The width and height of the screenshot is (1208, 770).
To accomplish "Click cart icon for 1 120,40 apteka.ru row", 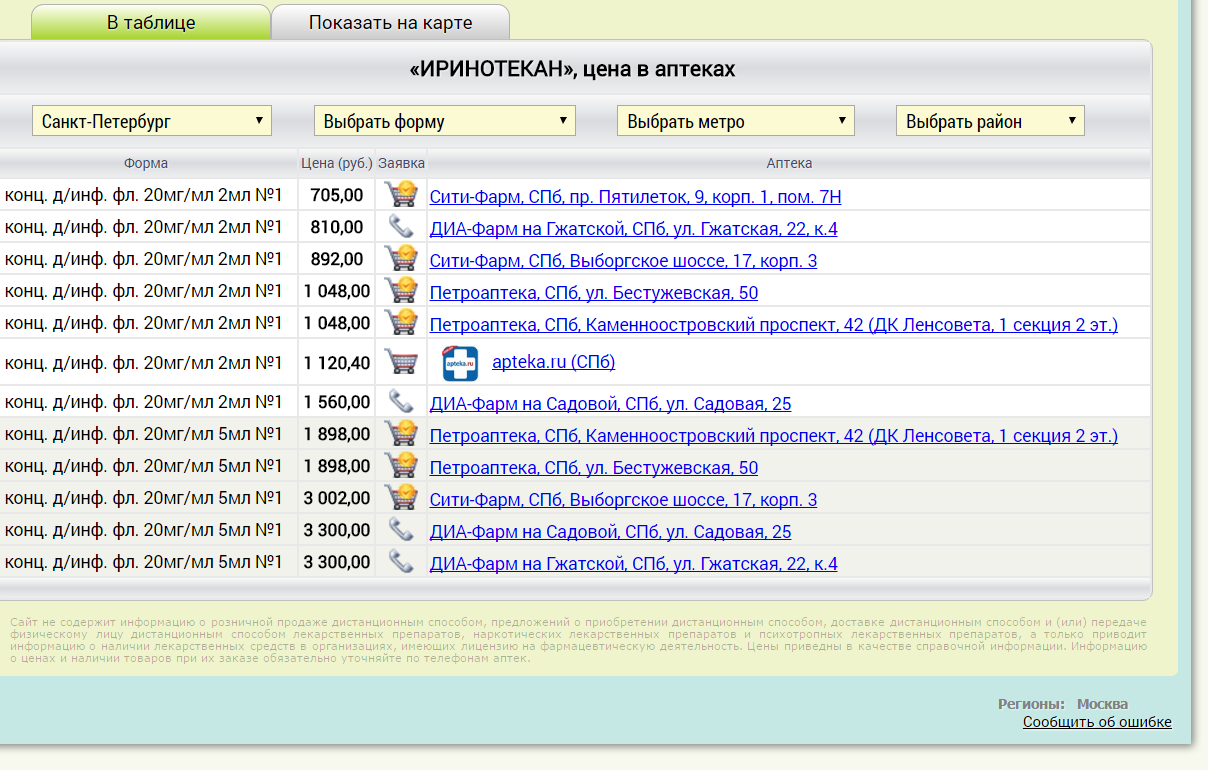I will pyautogui.click(x=401, y=361).
